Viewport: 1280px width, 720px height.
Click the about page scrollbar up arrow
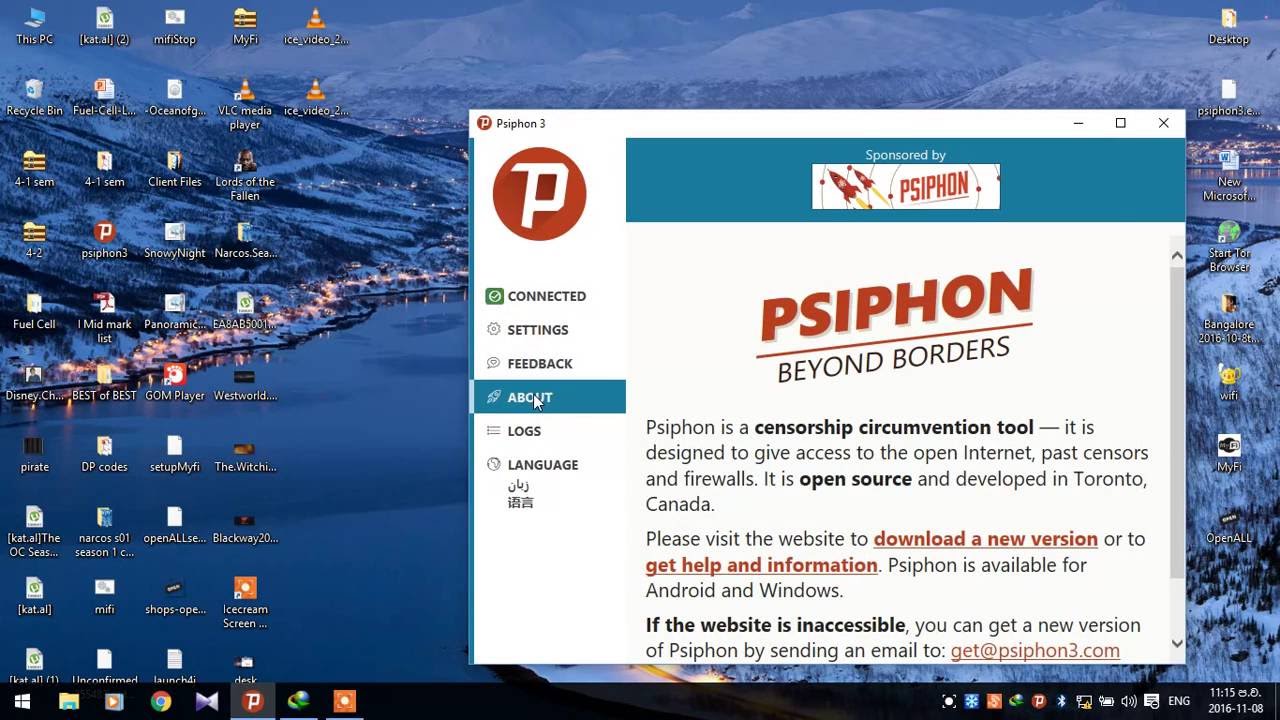click(x=1177, y=256)
